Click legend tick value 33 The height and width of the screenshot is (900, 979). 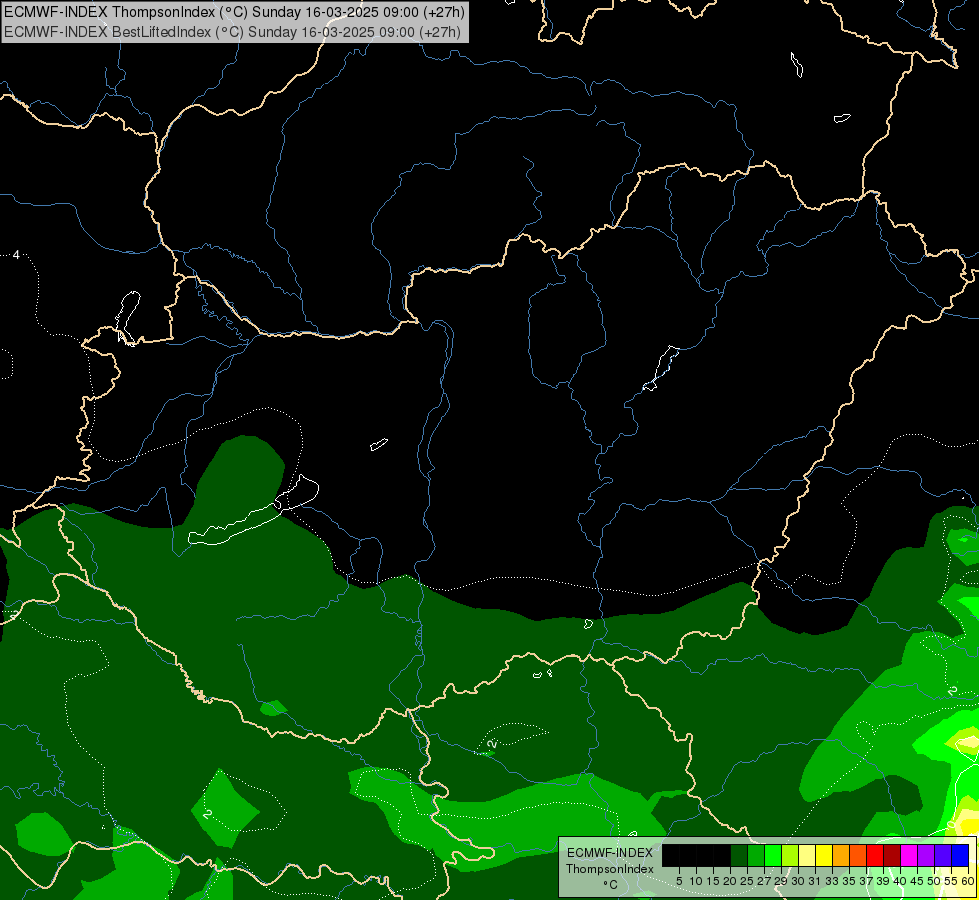(832, 881)
